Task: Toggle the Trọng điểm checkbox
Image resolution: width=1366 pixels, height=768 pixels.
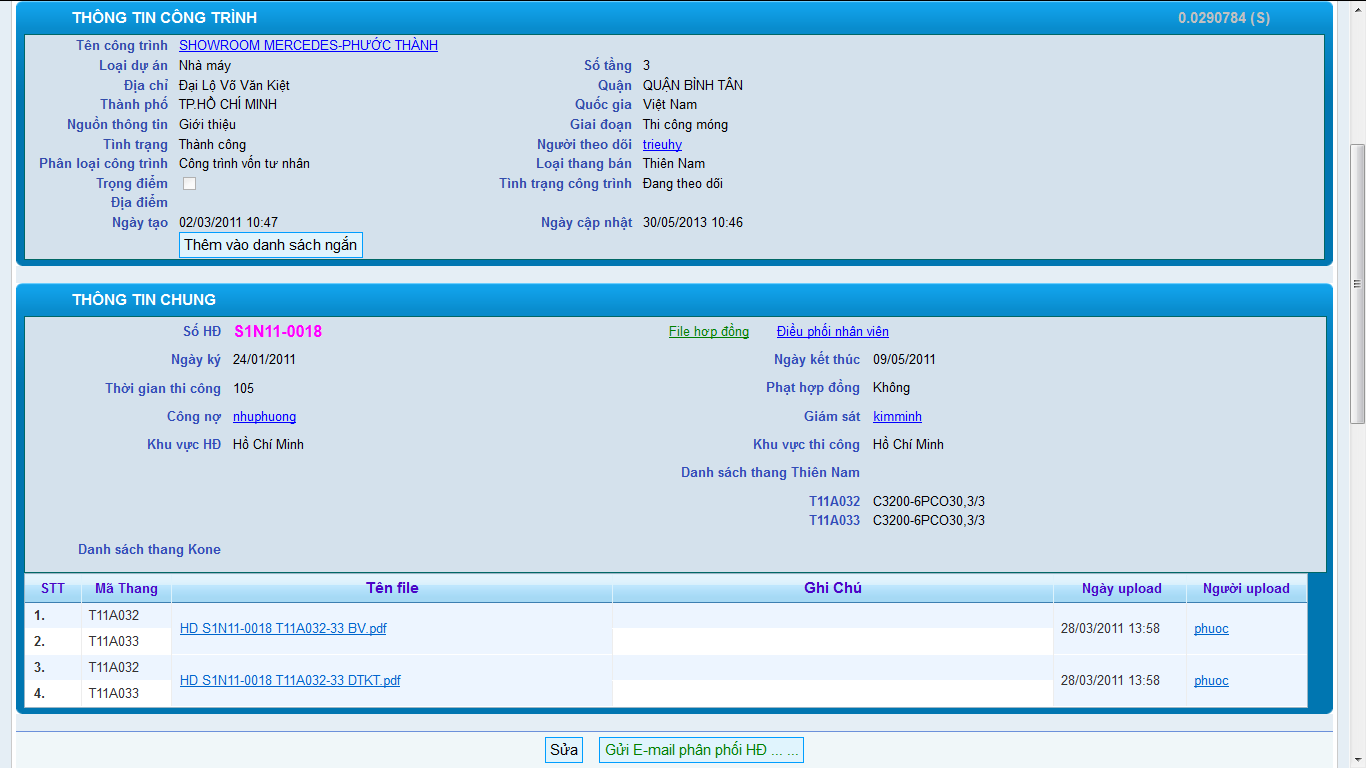Action: pos(189,183)
